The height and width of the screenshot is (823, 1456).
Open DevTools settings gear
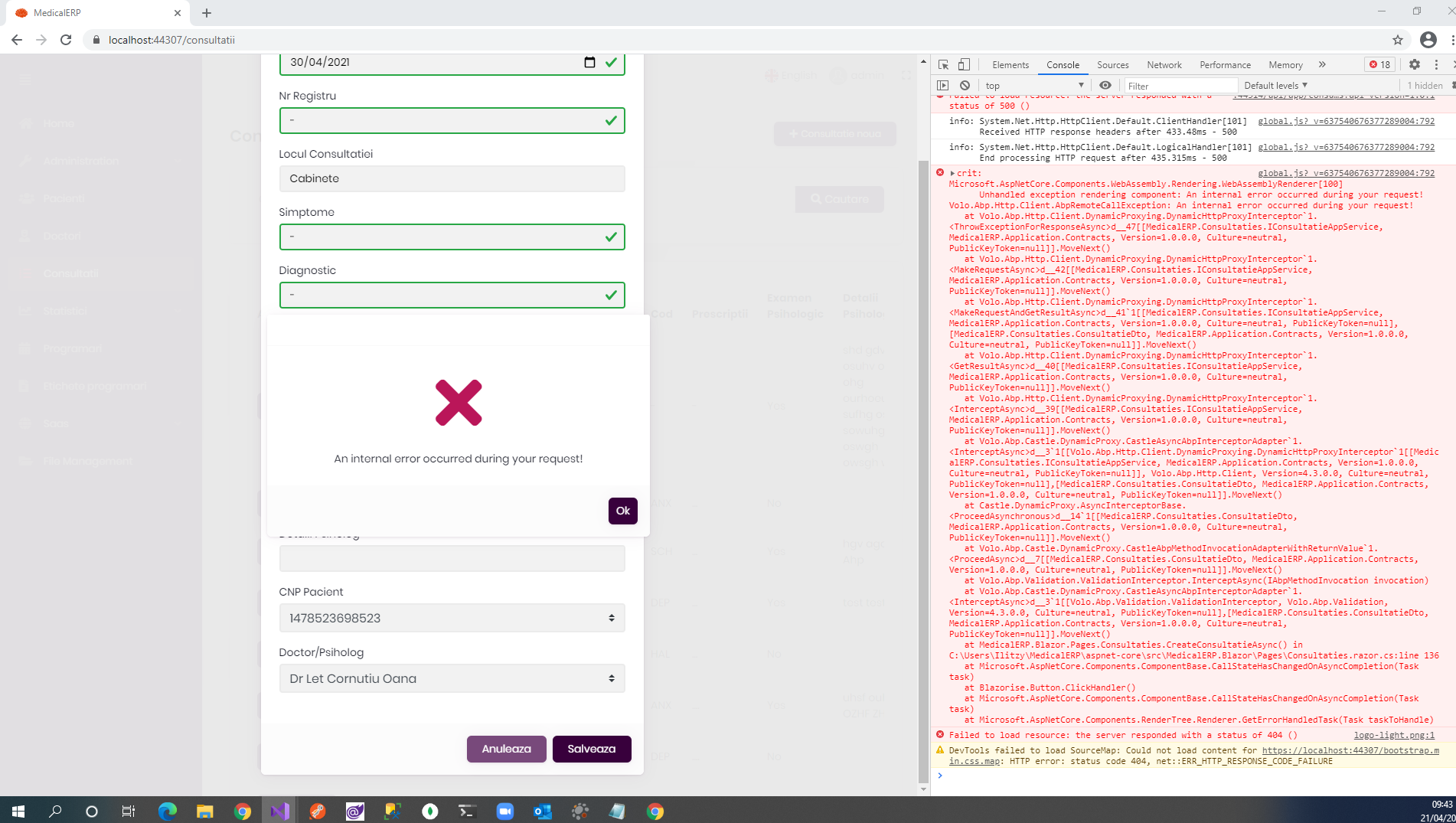click(1414, 65)
